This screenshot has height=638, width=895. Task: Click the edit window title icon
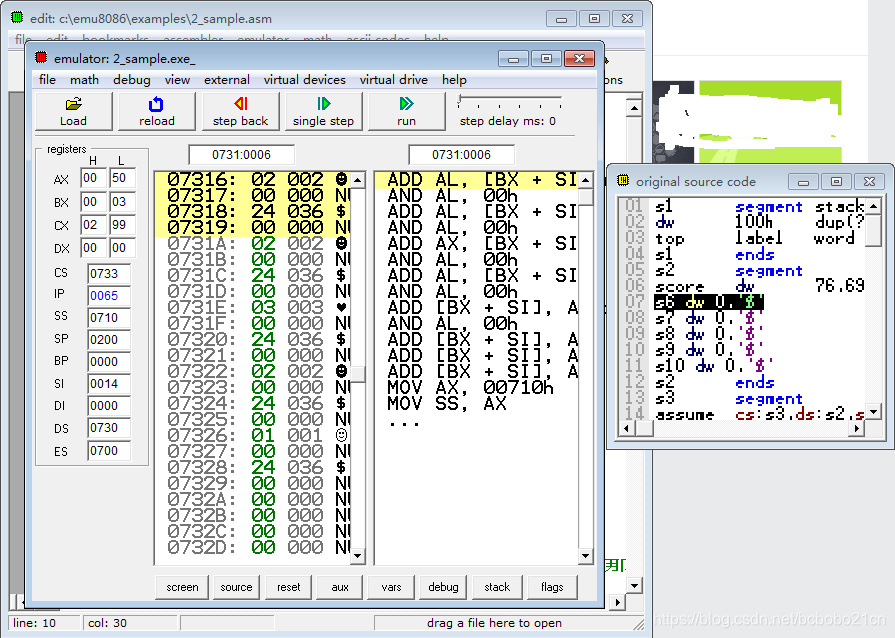(17, 18)
